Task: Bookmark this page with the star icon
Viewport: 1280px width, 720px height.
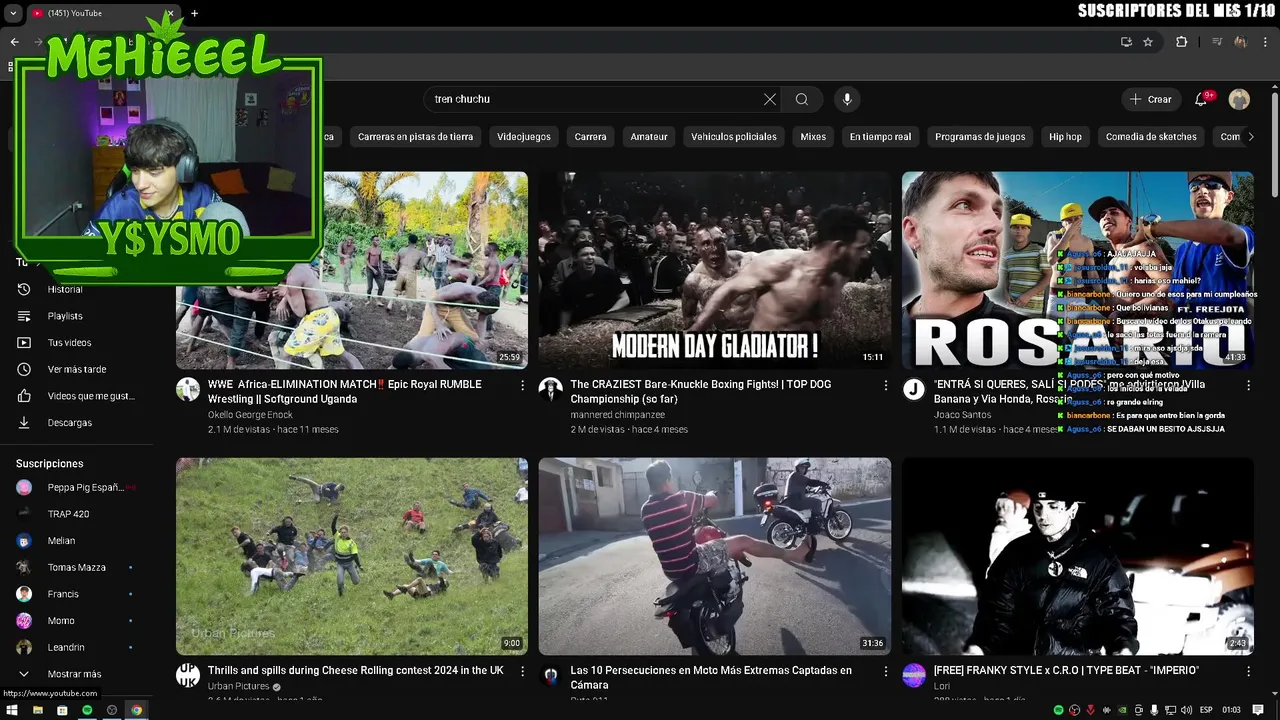Action: pos(1148,42)
